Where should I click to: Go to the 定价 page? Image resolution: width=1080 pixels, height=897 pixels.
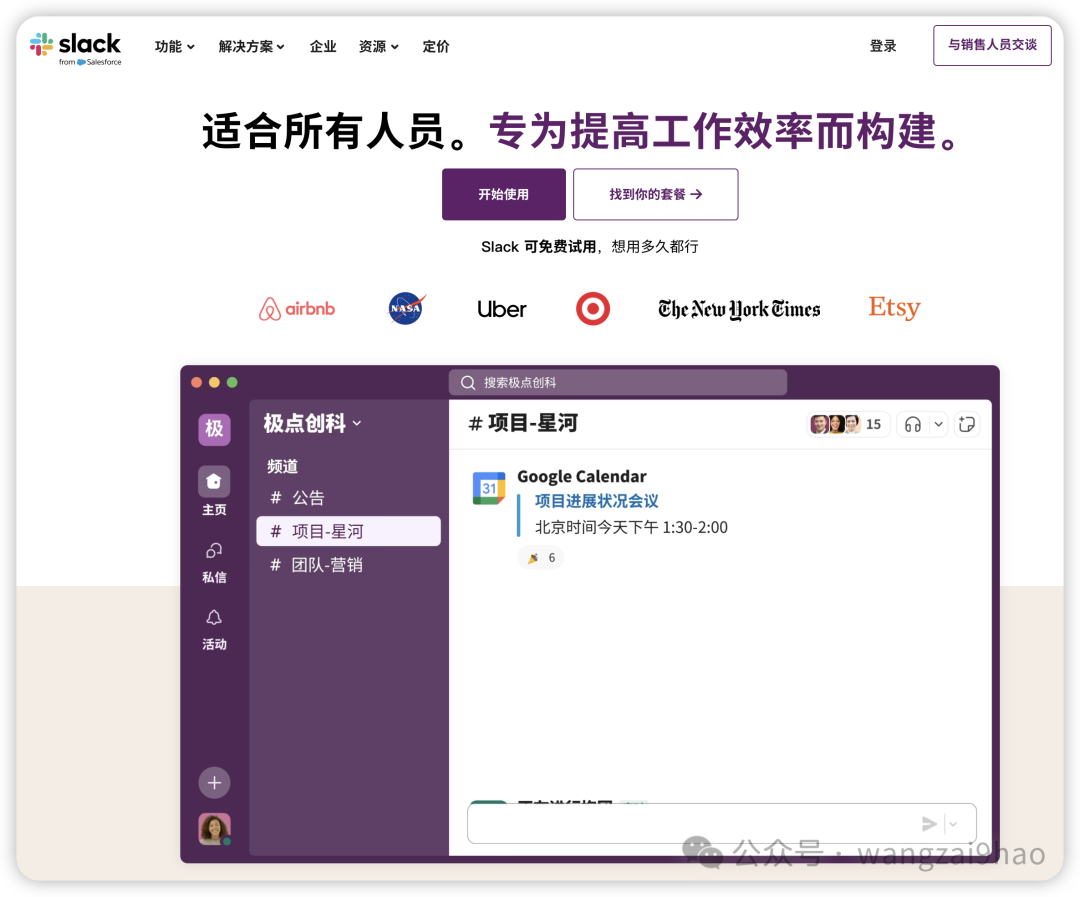(x=436, y=46)
